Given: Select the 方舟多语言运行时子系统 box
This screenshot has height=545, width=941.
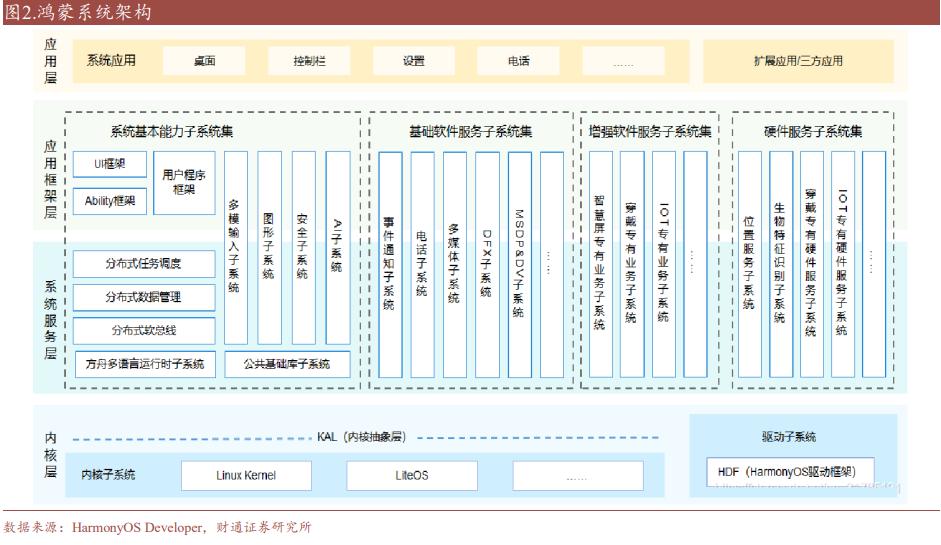Looking at the screenshot, I should 145,364.
